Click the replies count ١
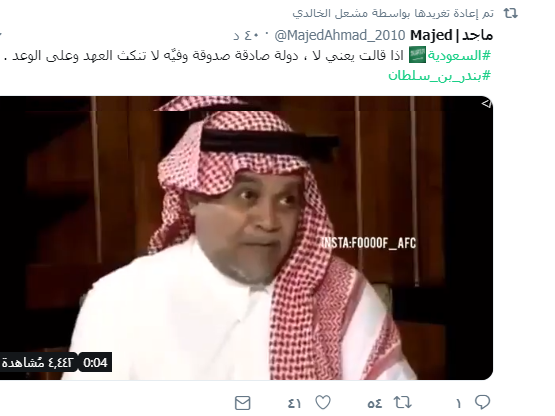The height and width of the screenshot is (416, 555). 458,404
